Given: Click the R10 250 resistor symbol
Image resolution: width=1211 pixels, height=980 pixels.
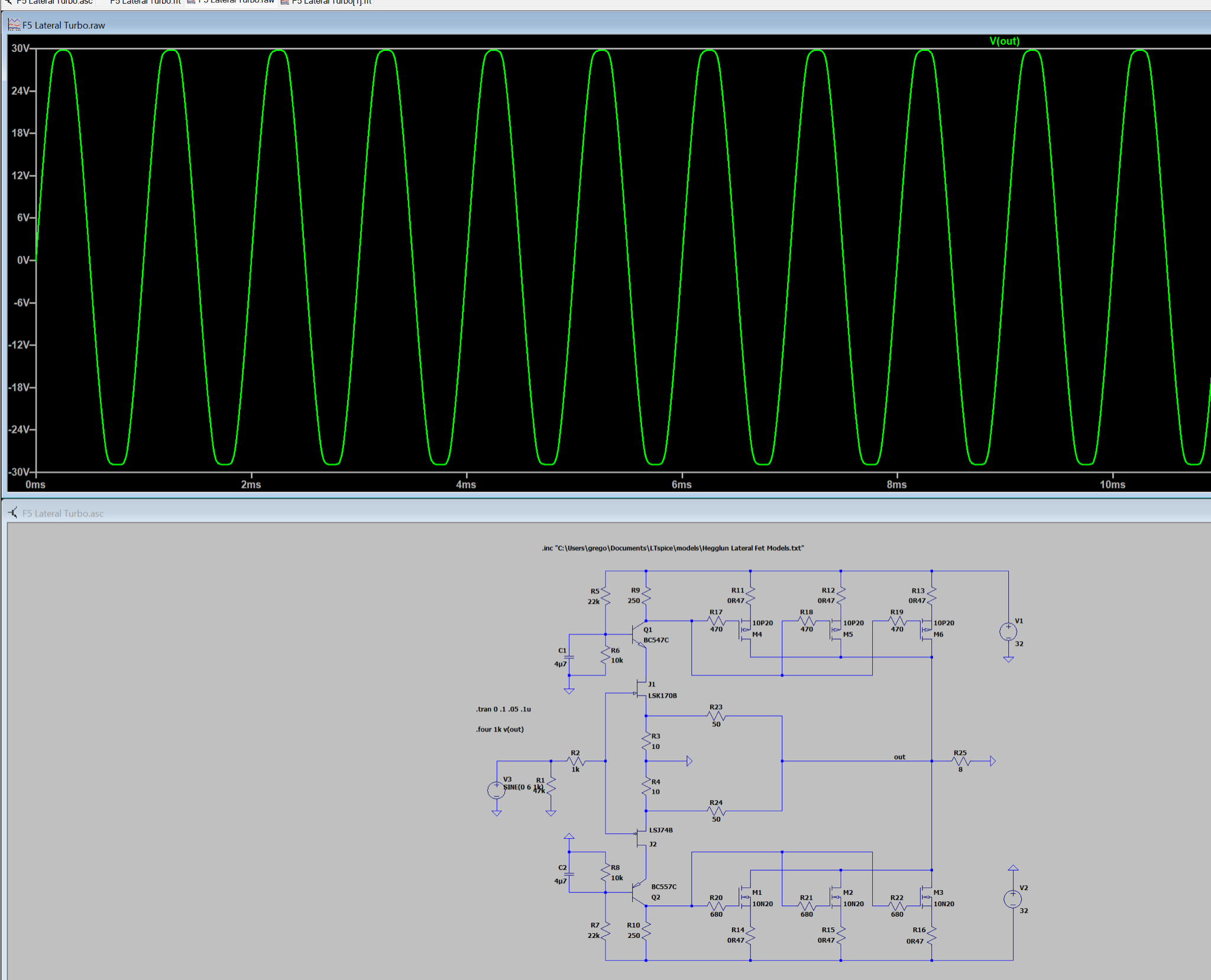Looking at the screenshot, I should click(646, 931).
